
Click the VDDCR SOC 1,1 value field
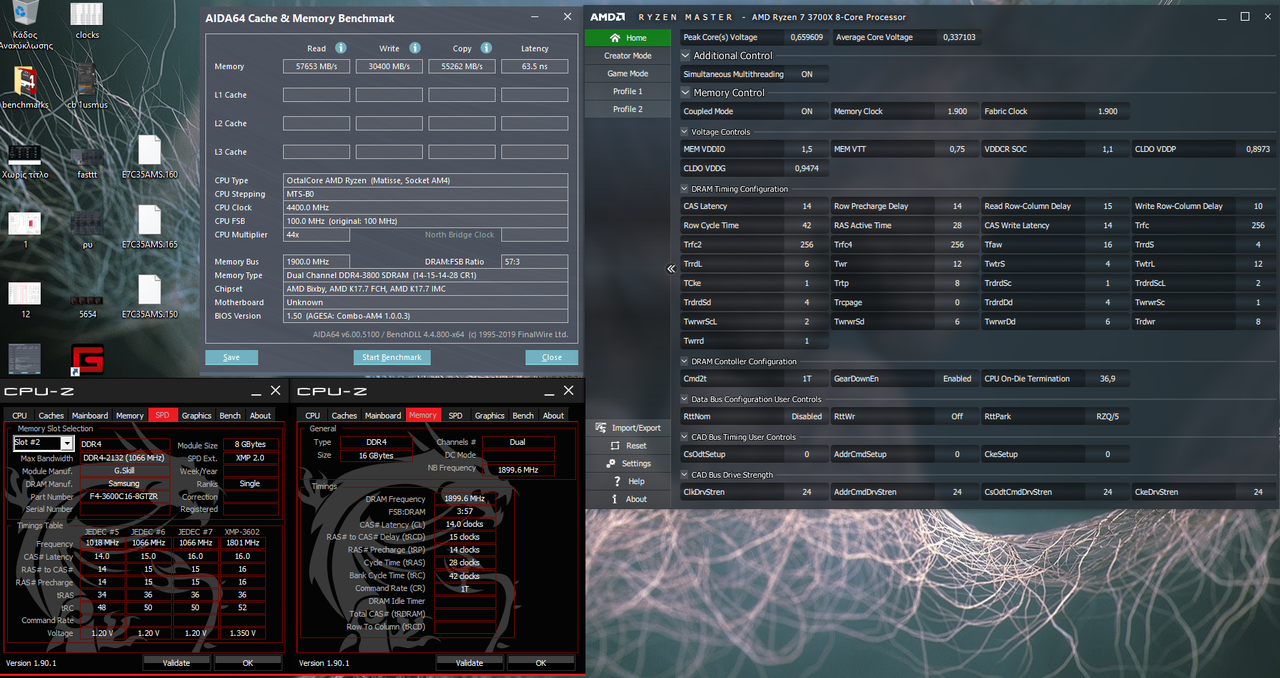(1107, 149)
